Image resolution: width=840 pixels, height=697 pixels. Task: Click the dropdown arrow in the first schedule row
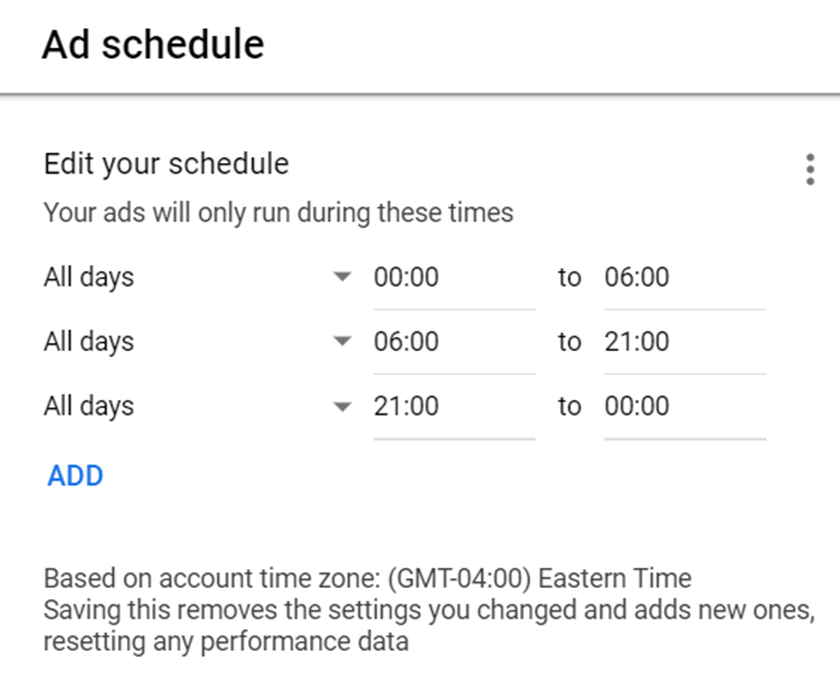pos(343,277)
